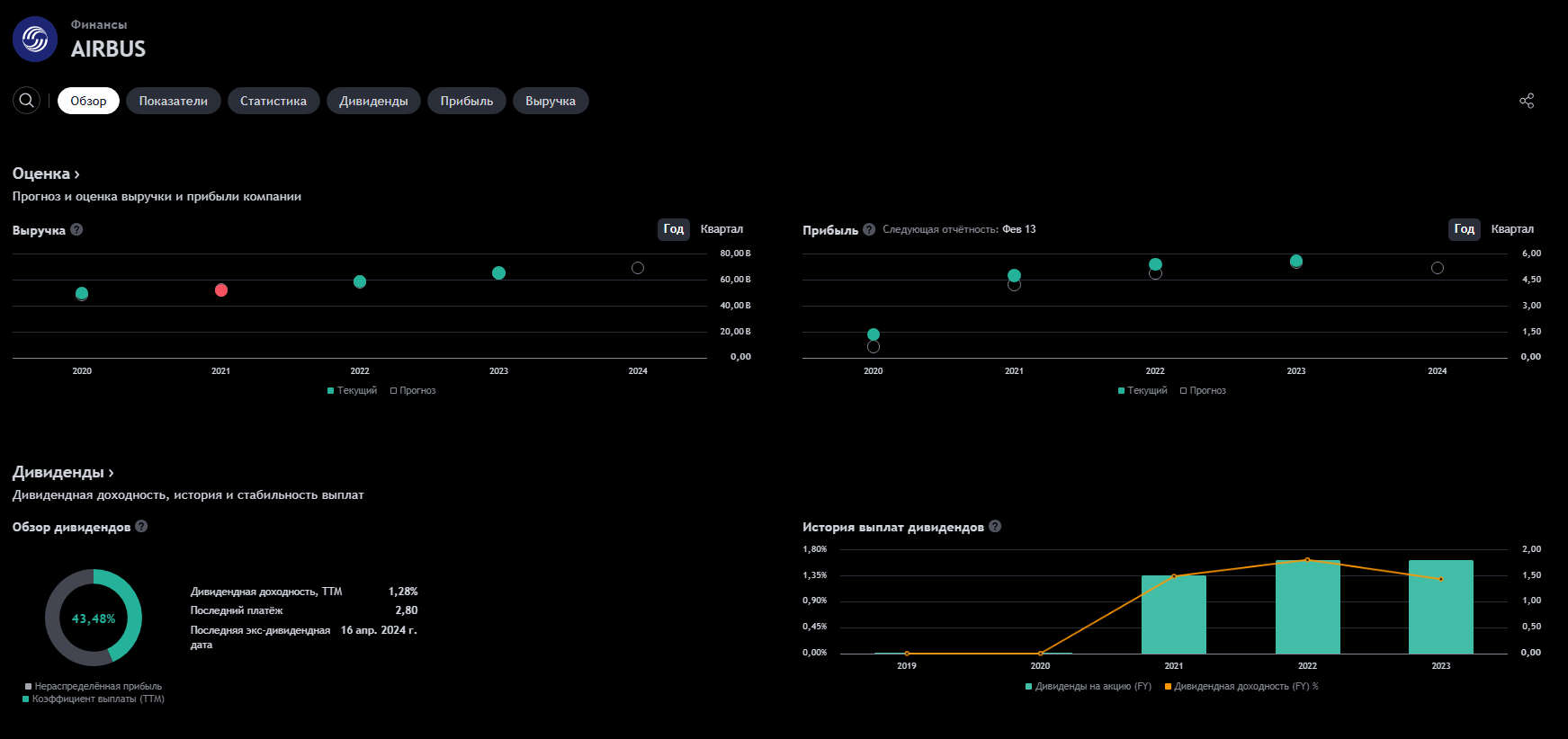Viewport: 1568px width, 739px height.
Task: Select the Обзор tab
Action: (x=88, y=101)
